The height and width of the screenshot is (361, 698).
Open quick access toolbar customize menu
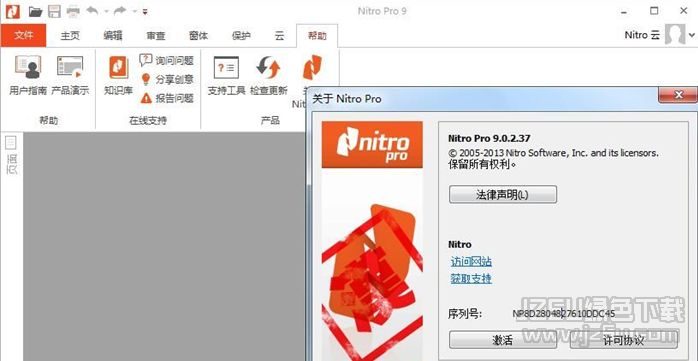point(145,12)
